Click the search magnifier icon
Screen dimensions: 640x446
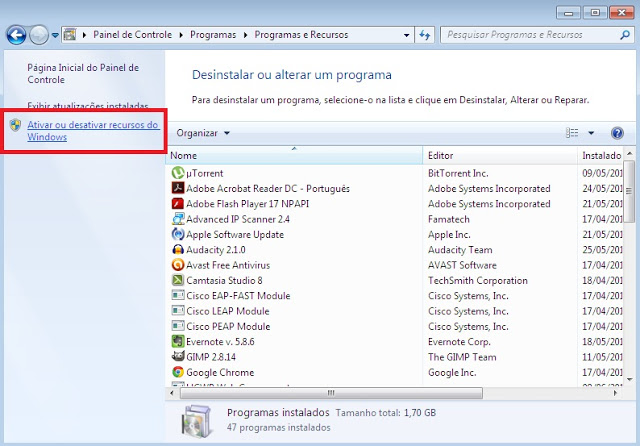coord(624,35)
